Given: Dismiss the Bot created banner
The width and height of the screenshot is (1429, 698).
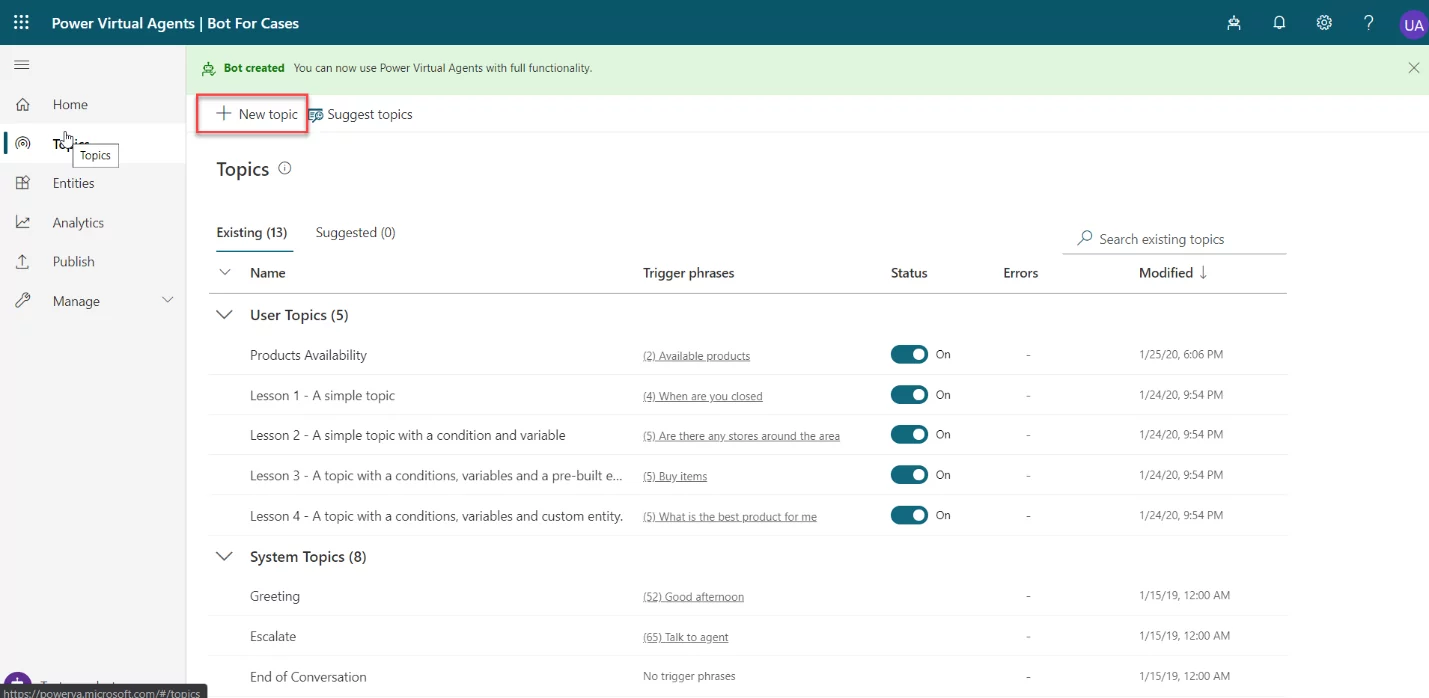Looking at the screenshot, I should click(x=1413, y=68).
